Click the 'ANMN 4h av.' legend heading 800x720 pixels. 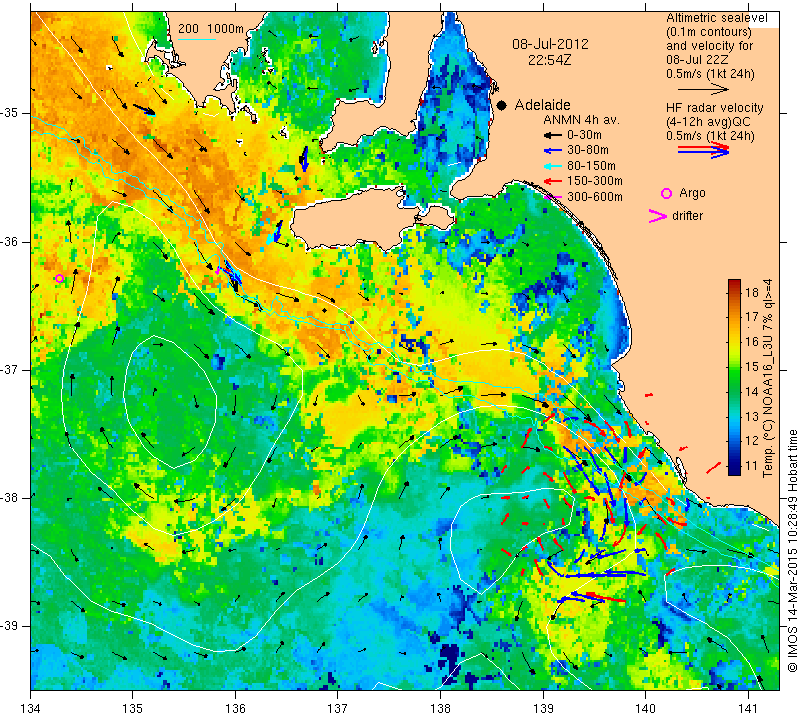(581, 120)
